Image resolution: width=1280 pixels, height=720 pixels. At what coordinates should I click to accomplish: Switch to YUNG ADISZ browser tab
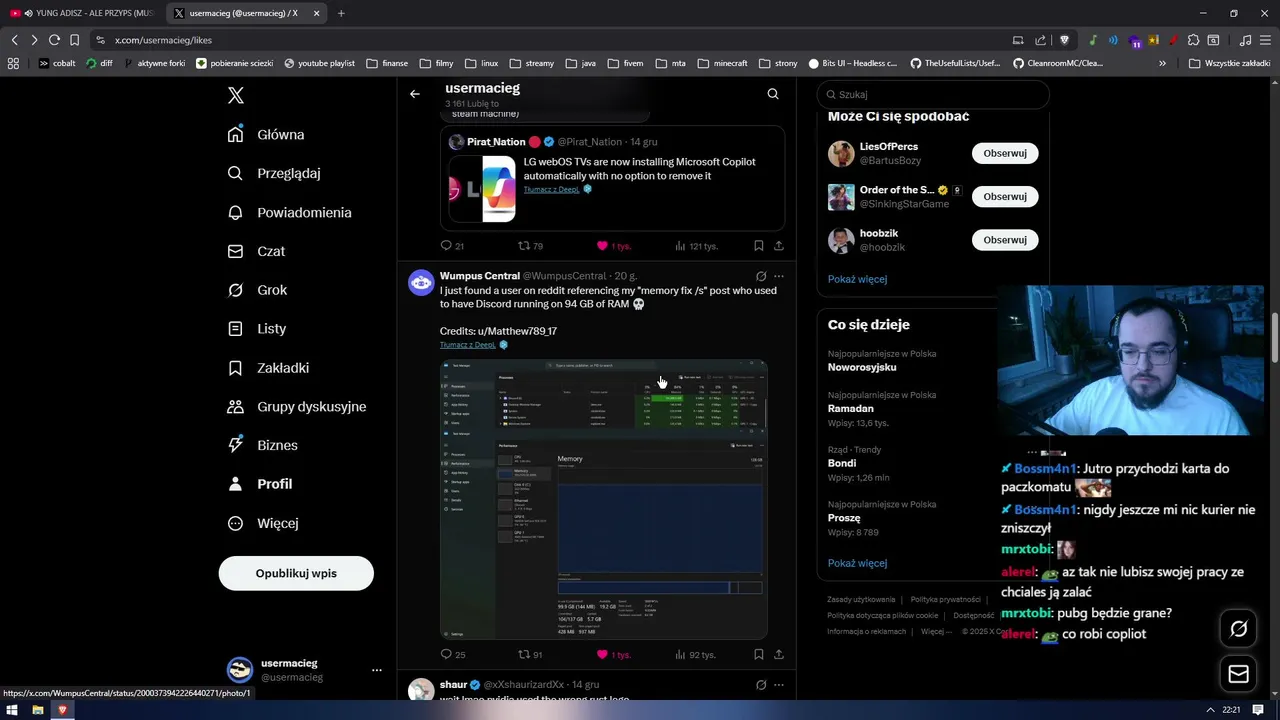point(82,13)
